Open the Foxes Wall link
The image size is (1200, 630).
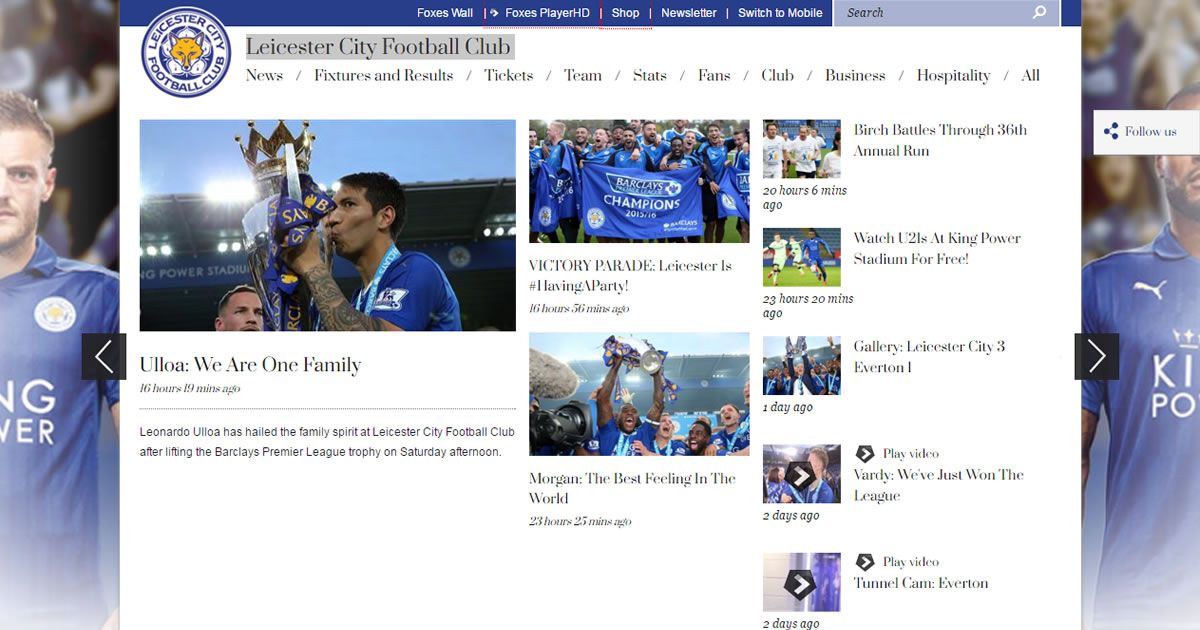445,13
